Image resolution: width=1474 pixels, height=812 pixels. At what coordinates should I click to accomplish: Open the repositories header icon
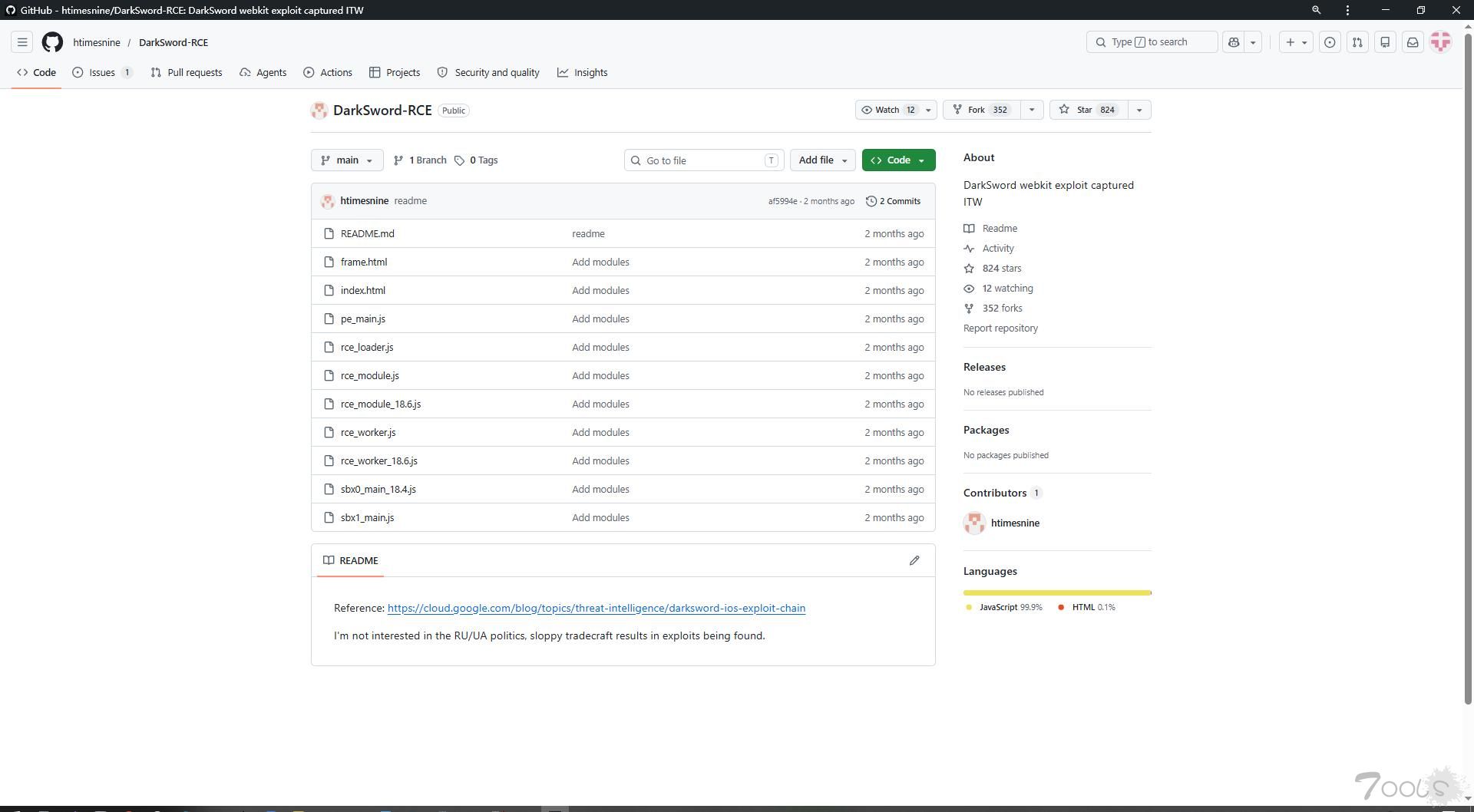1385,42
